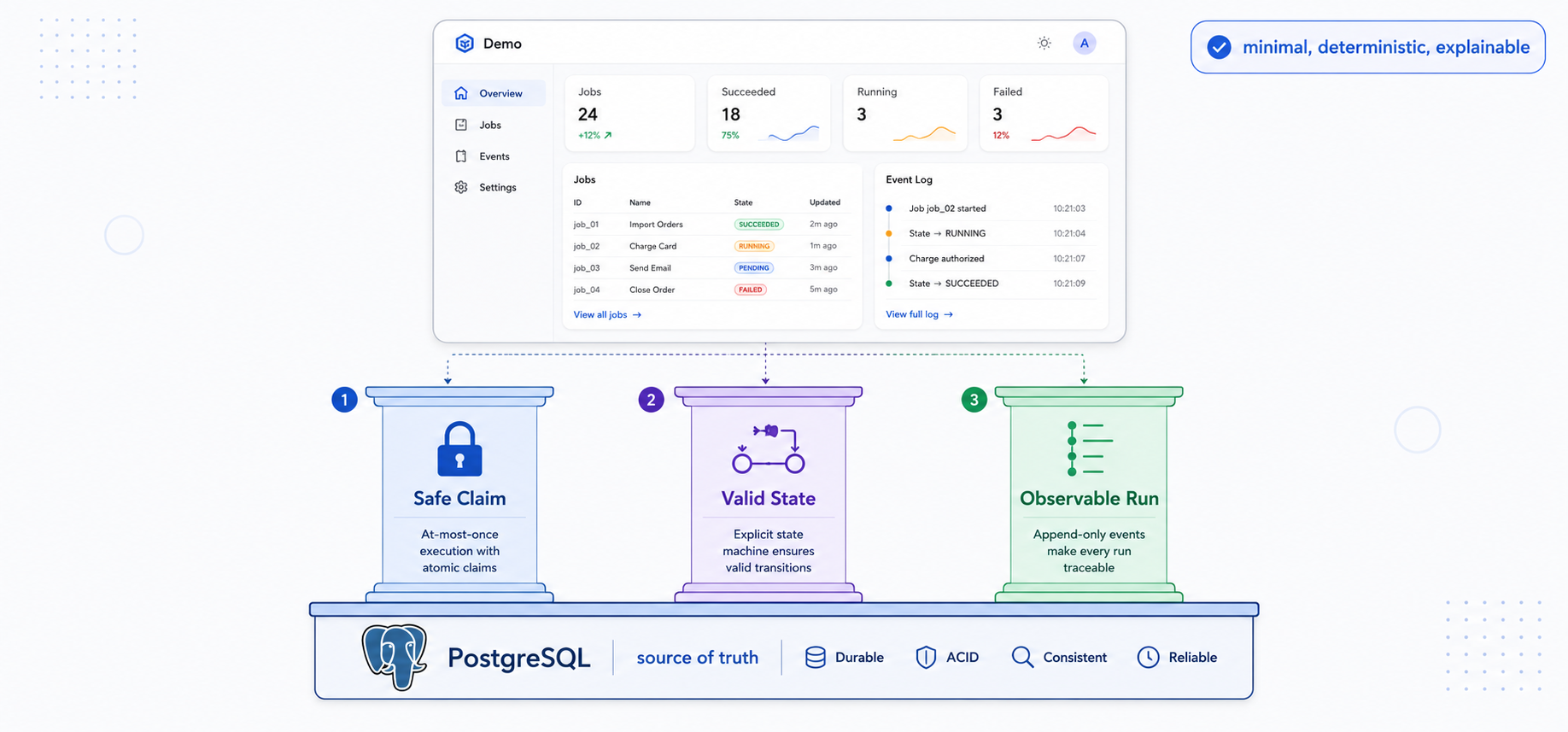This screenshot has height=732, width=1568.
Task: Click the Send Email job name
Action: tap(650, 267)
